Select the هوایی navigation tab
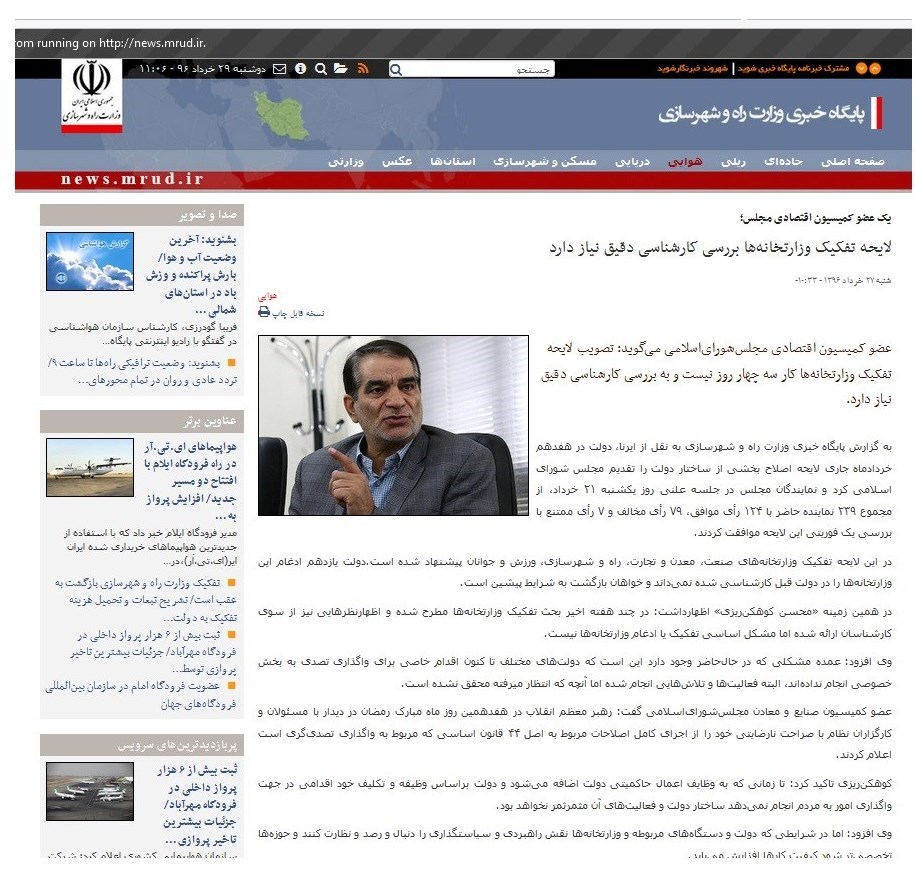 coord(685,161)
